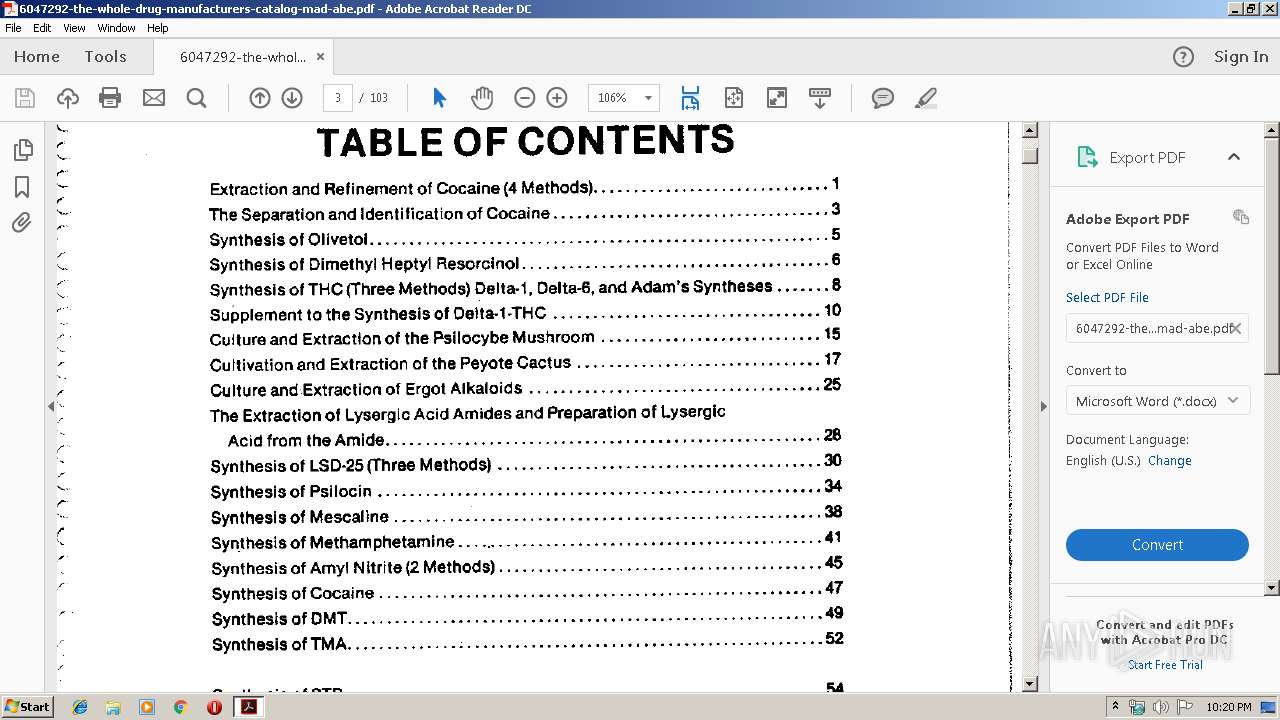
Task: Close the document tab
Action: (320, 57)
